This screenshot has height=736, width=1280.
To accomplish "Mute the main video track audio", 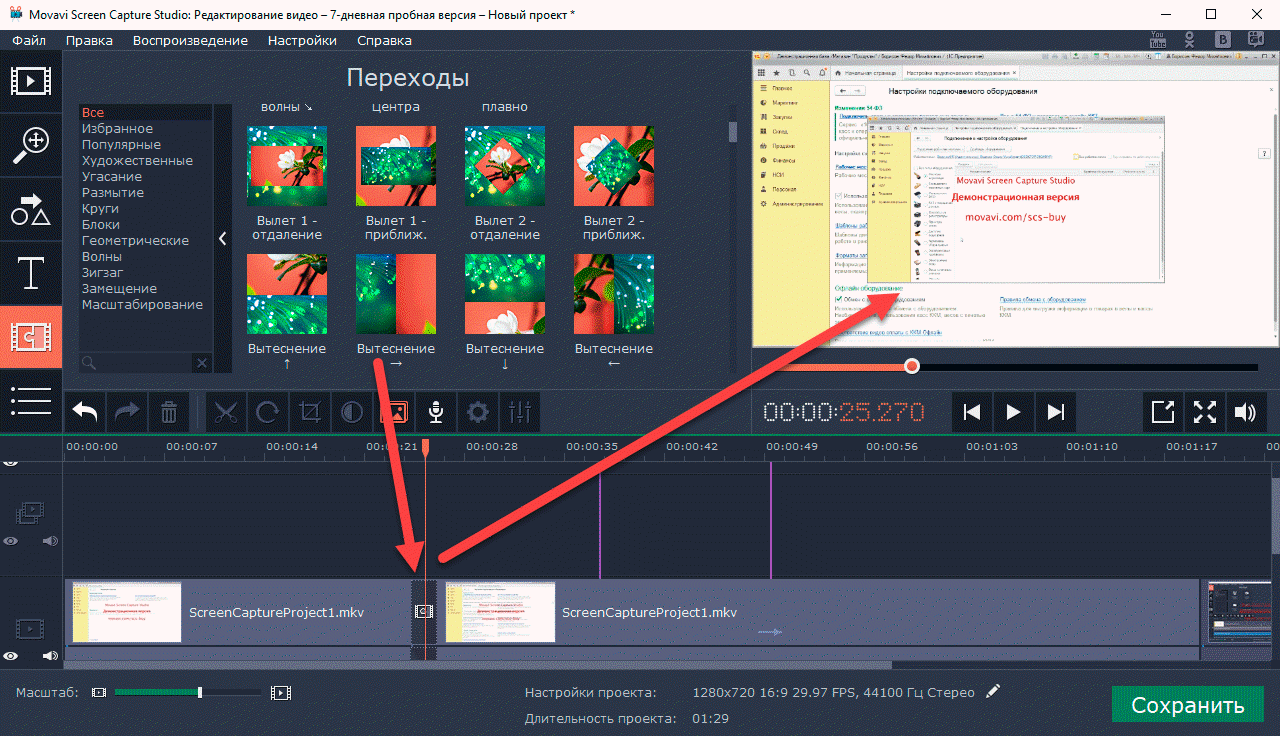I will click(49, 656).
